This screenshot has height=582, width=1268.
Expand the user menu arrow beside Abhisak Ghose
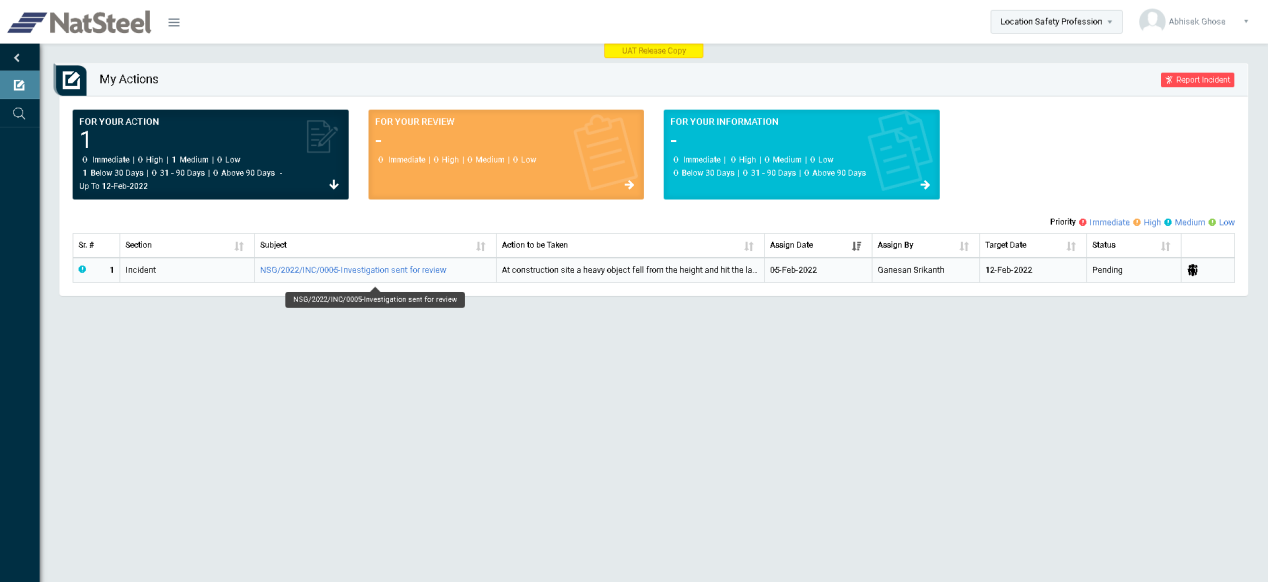coord(1246,21)
